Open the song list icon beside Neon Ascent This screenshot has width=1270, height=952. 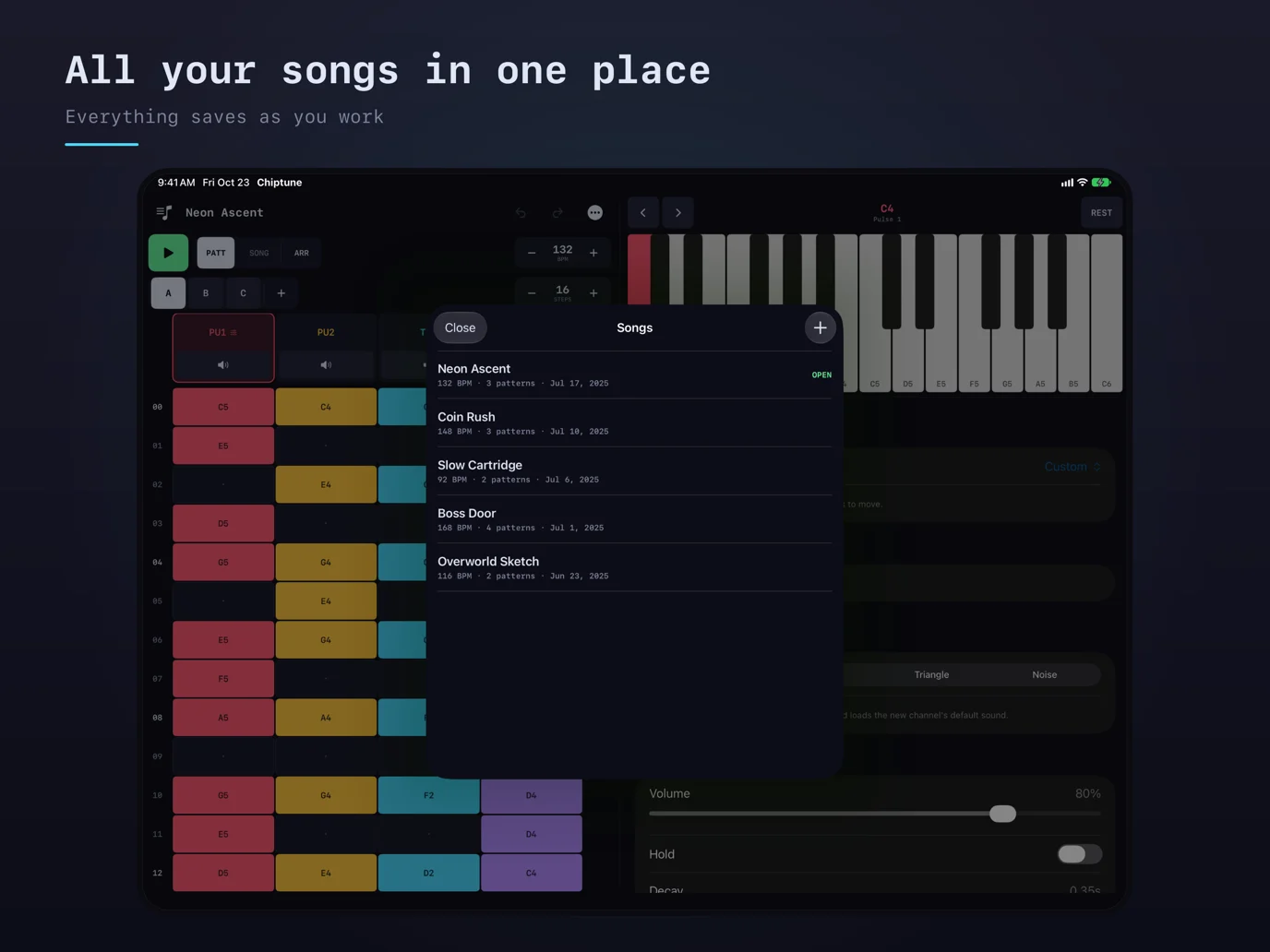164,213
